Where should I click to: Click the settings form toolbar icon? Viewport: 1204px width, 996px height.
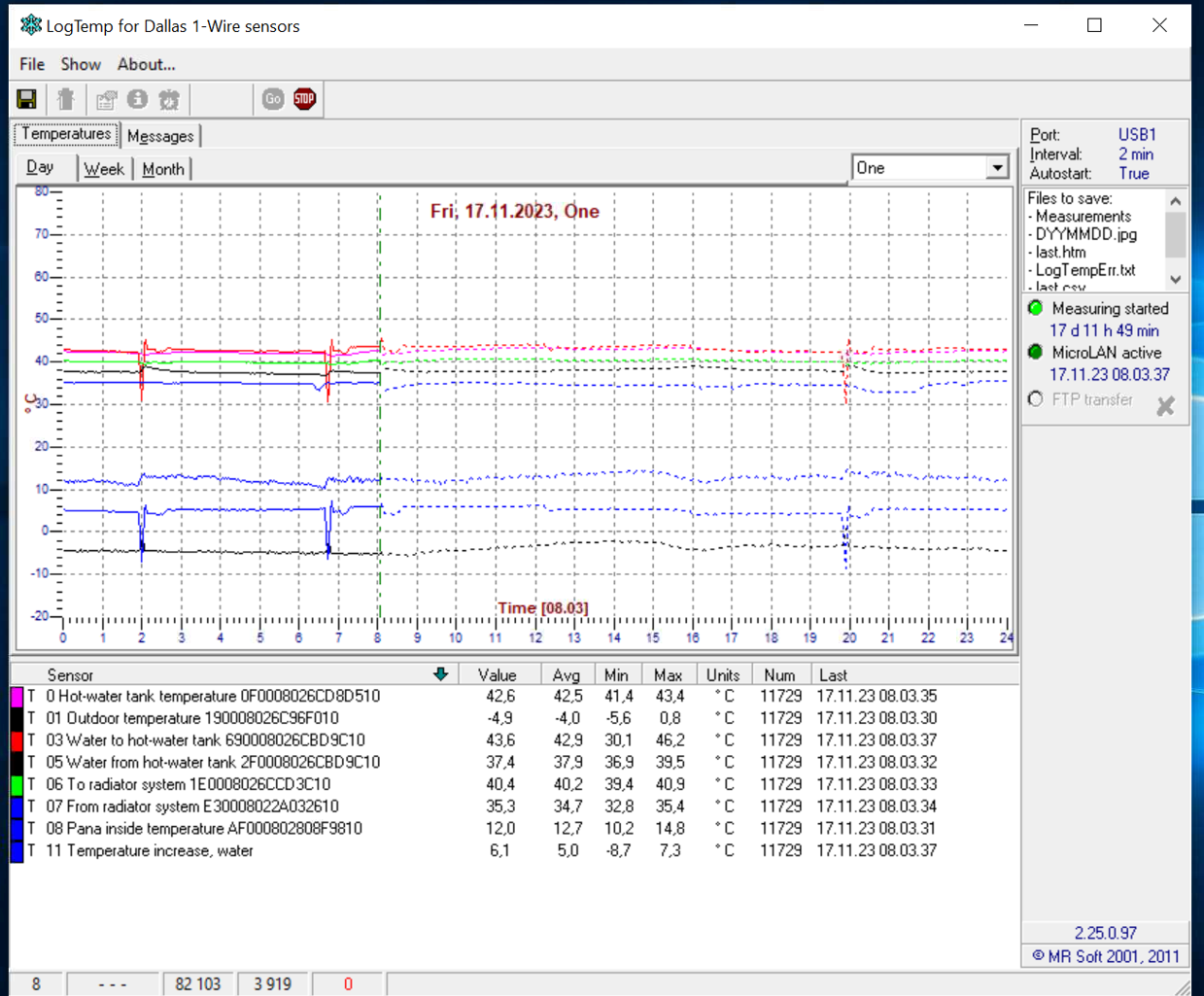click(x=107, y=99)
